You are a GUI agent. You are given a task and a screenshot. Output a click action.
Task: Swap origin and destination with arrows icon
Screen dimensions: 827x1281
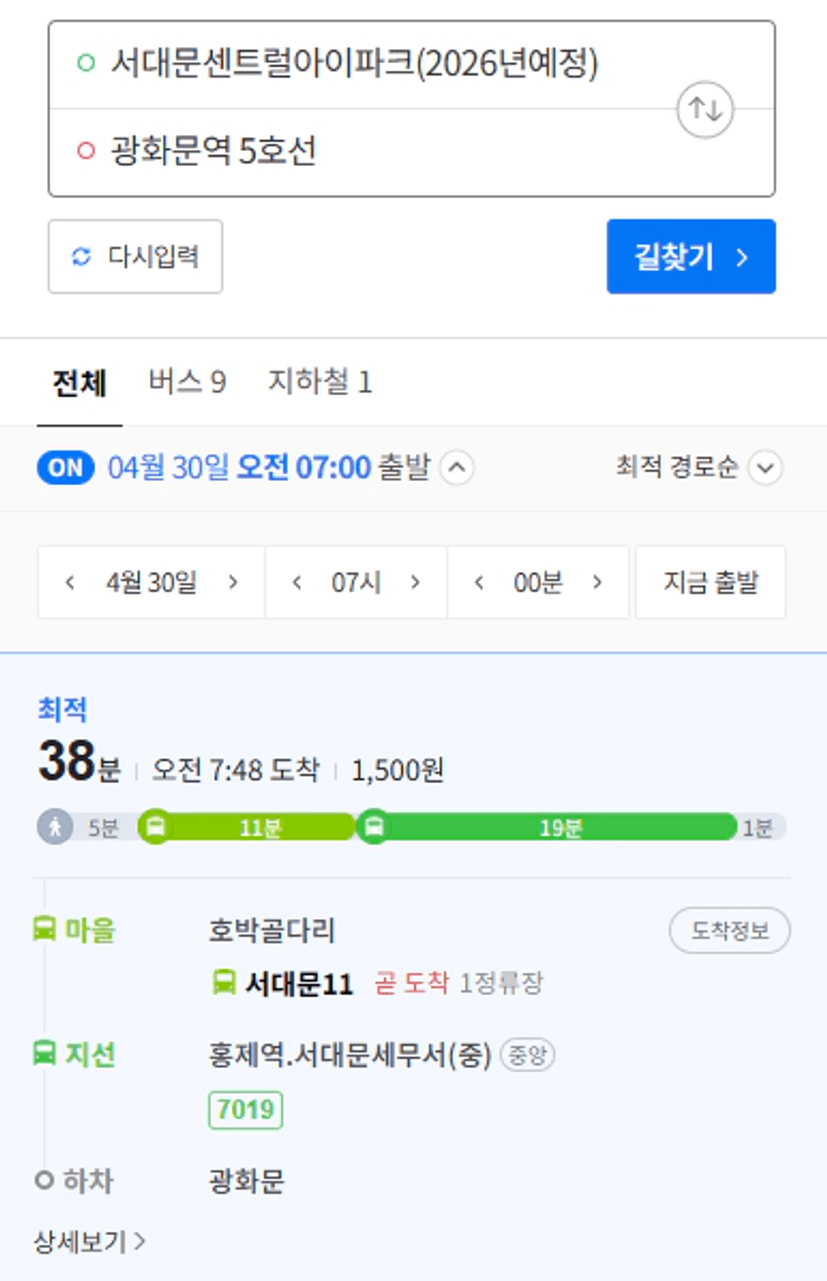point(705,109)
